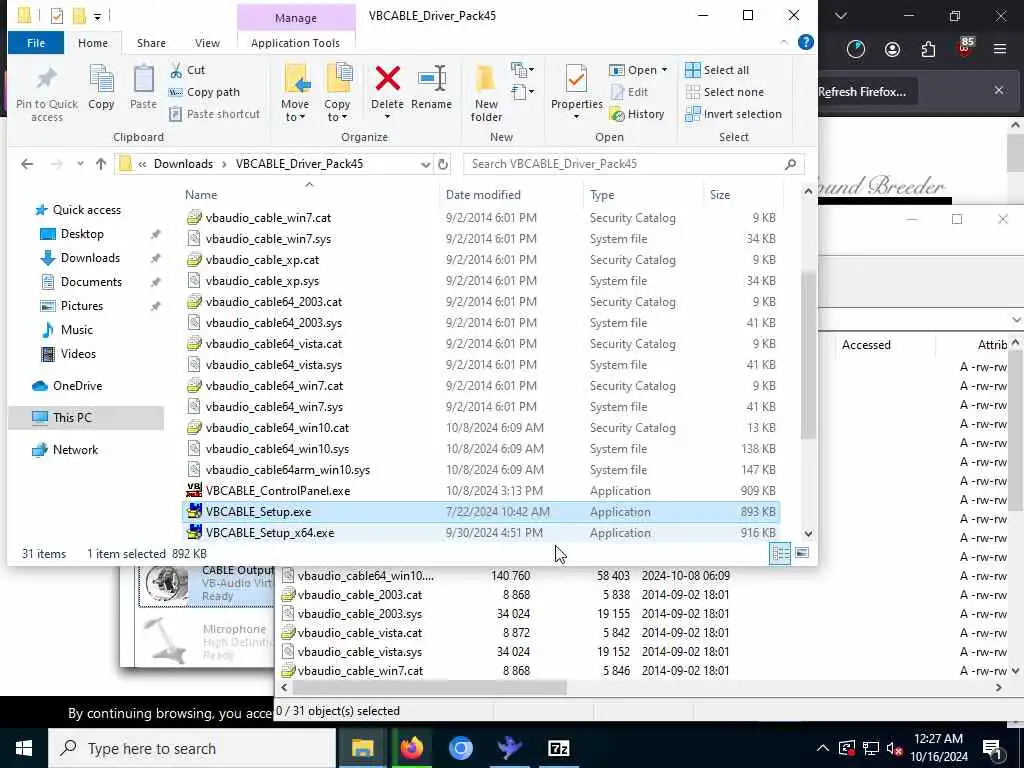Click 7-Zip horizontal scrollbar
The width and height of the screenshot is (1024, 768).
[x=429, y=688]
